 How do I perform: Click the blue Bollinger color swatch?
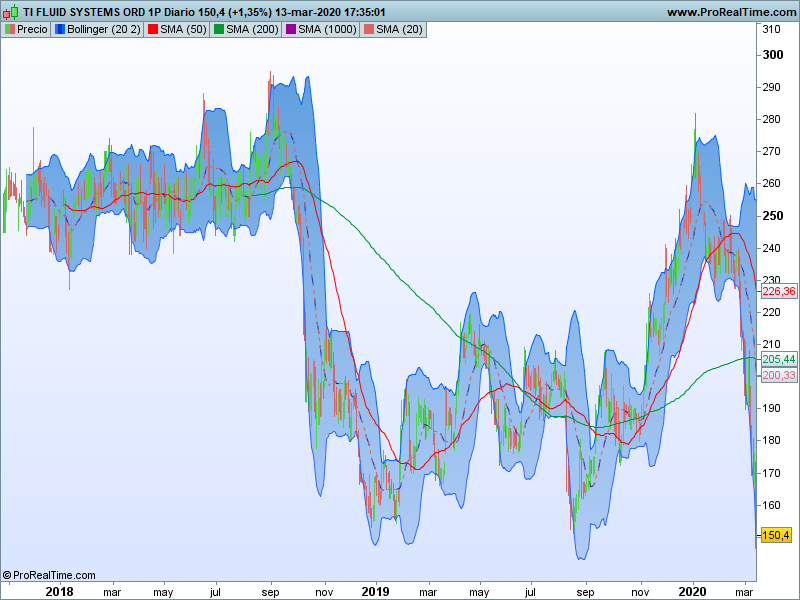[60, 30]
